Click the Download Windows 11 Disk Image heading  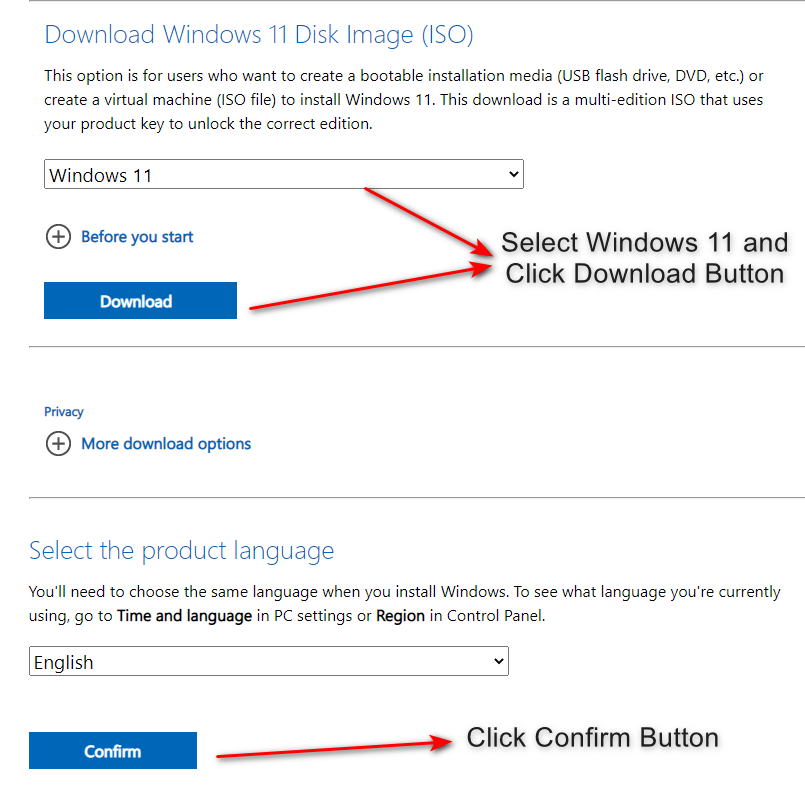click(259, 35)
